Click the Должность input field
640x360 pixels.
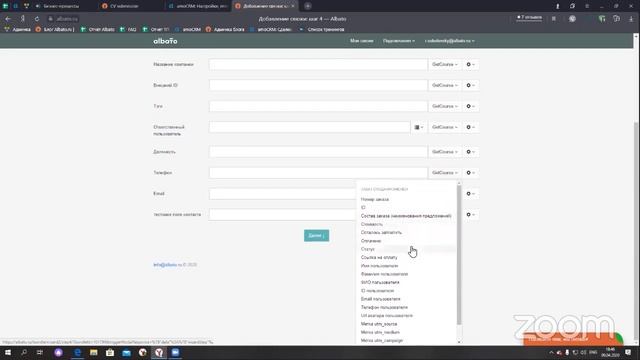(318, 152)
